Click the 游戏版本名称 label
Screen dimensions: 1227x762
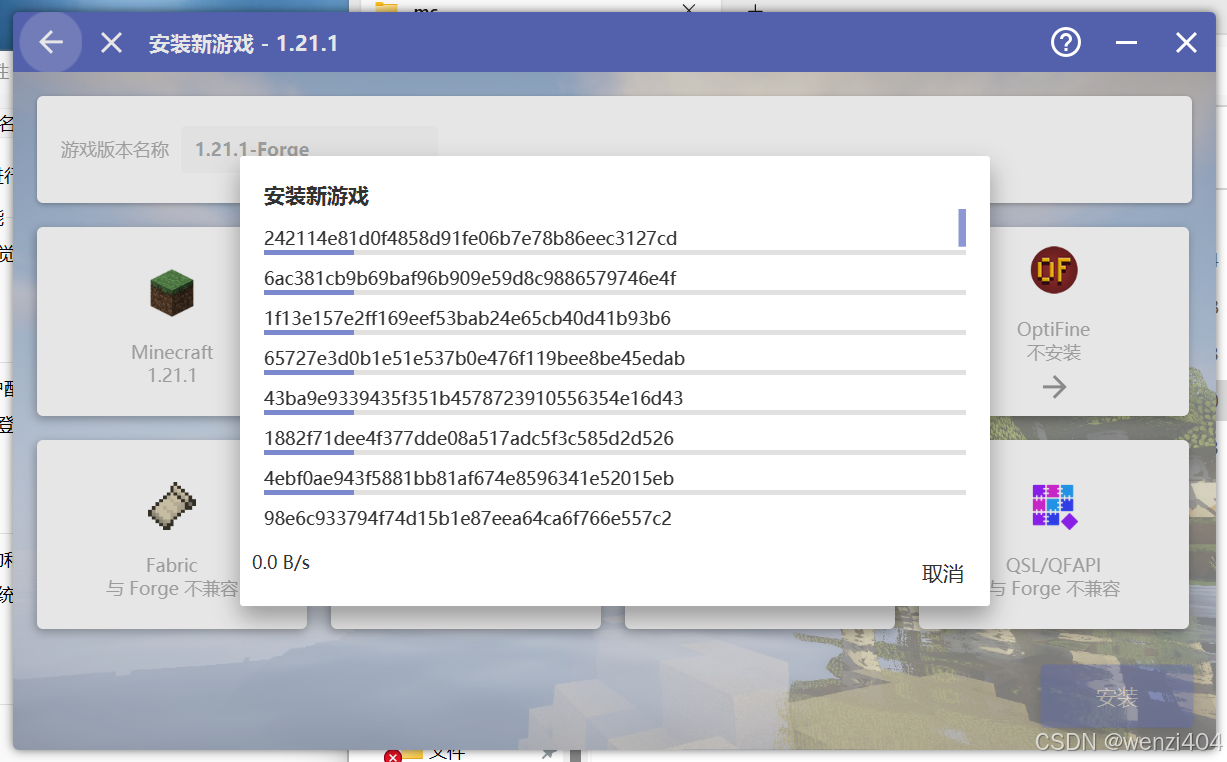[115, 150]
